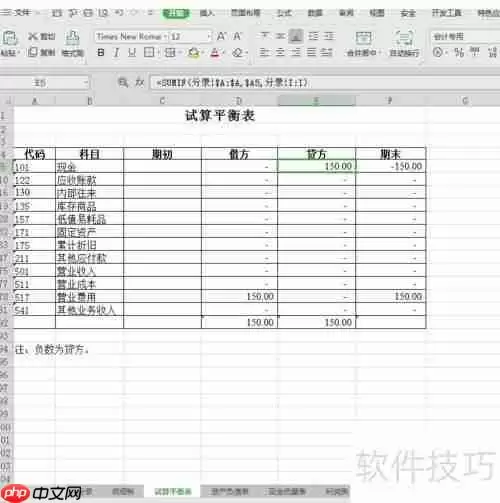This screenshot has height=503, width=500.
Task: Select the 借方 header cell
Action: click(x=239, y=154)
